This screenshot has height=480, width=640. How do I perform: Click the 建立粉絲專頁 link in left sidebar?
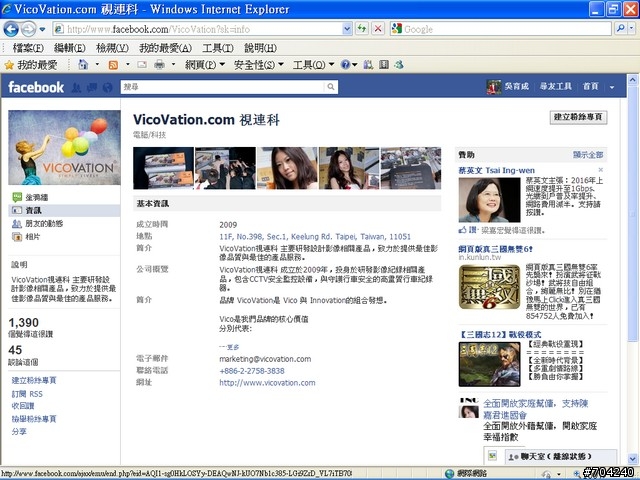pos(34,380)
